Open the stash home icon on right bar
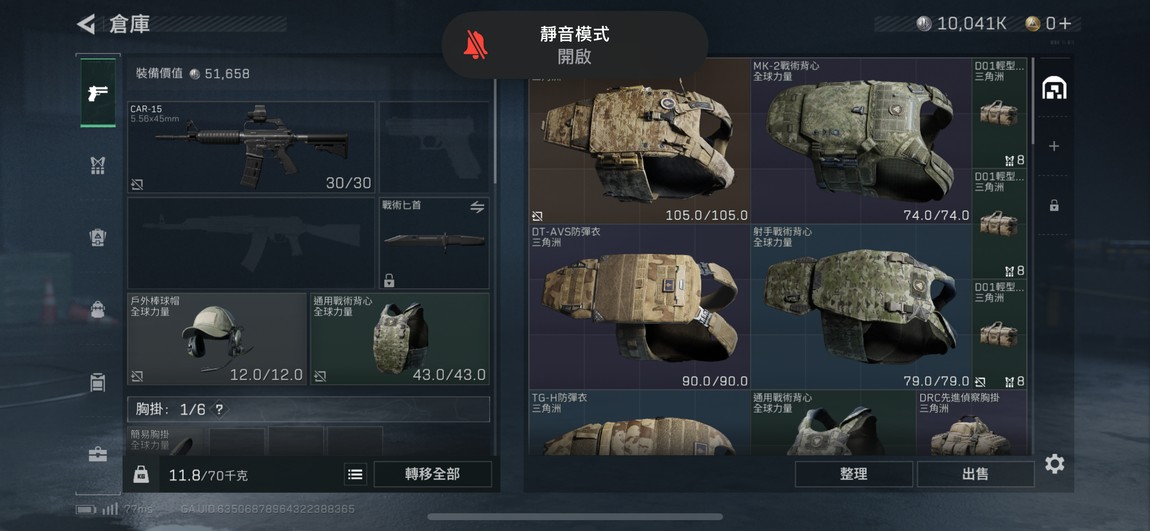The height and width of the screenshot is (531, 1150). click(1054, 89)
